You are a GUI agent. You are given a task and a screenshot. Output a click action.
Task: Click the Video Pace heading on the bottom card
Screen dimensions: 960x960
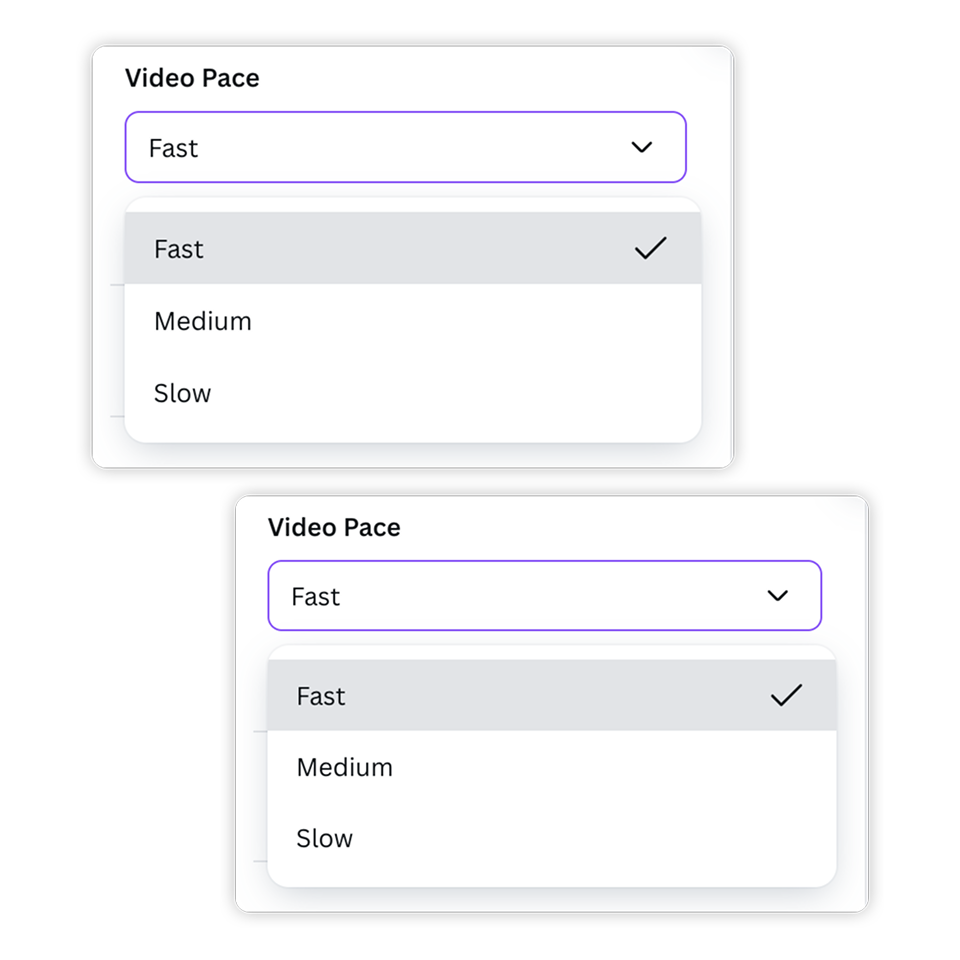coord(334,527)
